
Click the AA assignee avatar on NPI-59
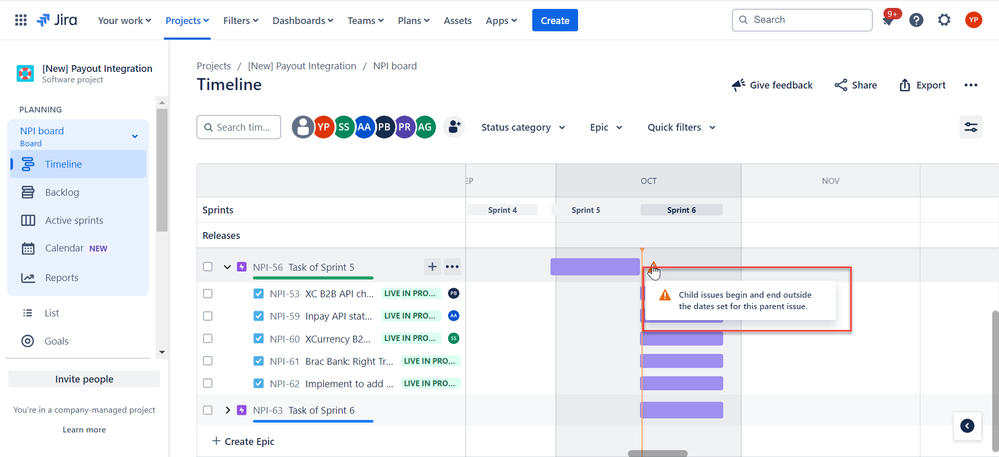[454, 316]
